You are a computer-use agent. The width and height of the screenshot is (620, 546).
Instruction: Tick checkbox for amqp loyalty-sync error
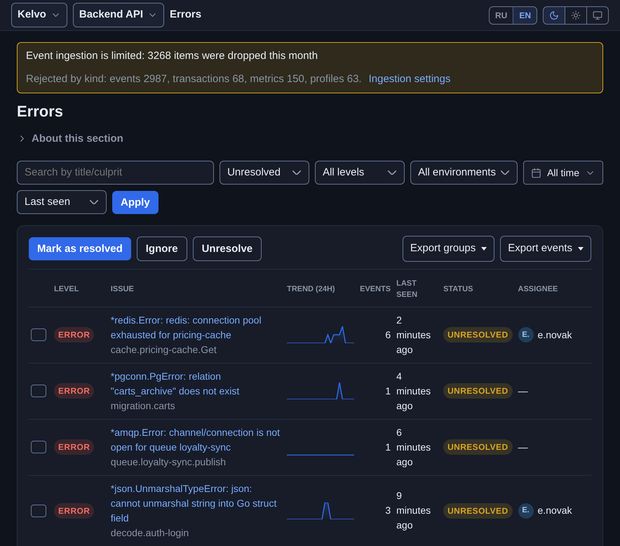click(x=38, y=447)
